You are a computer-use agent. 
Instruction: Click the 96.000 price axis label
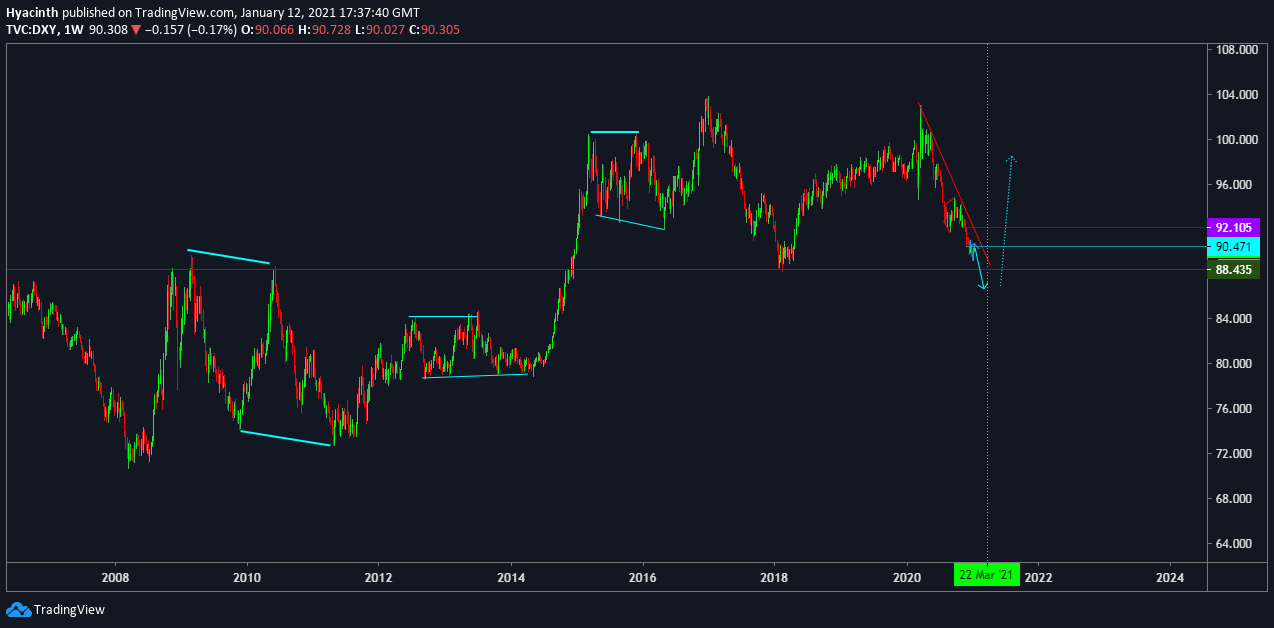[1234, 184]
